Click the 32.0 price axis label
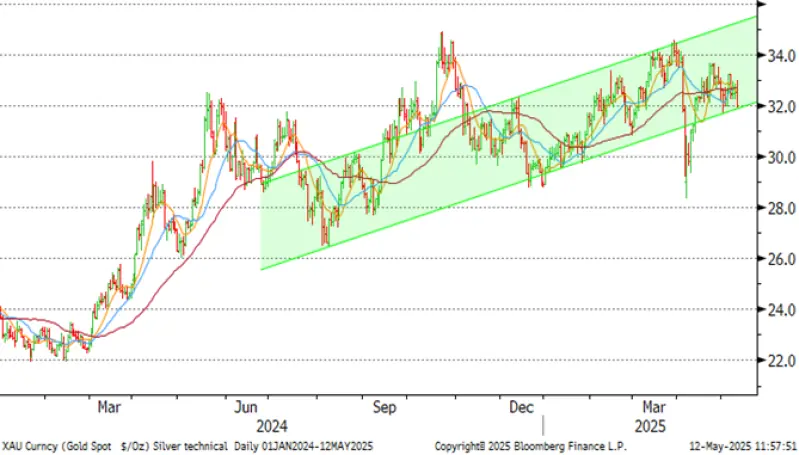The image size is (799, 455). pyautogui.click(x=782, y=106)
